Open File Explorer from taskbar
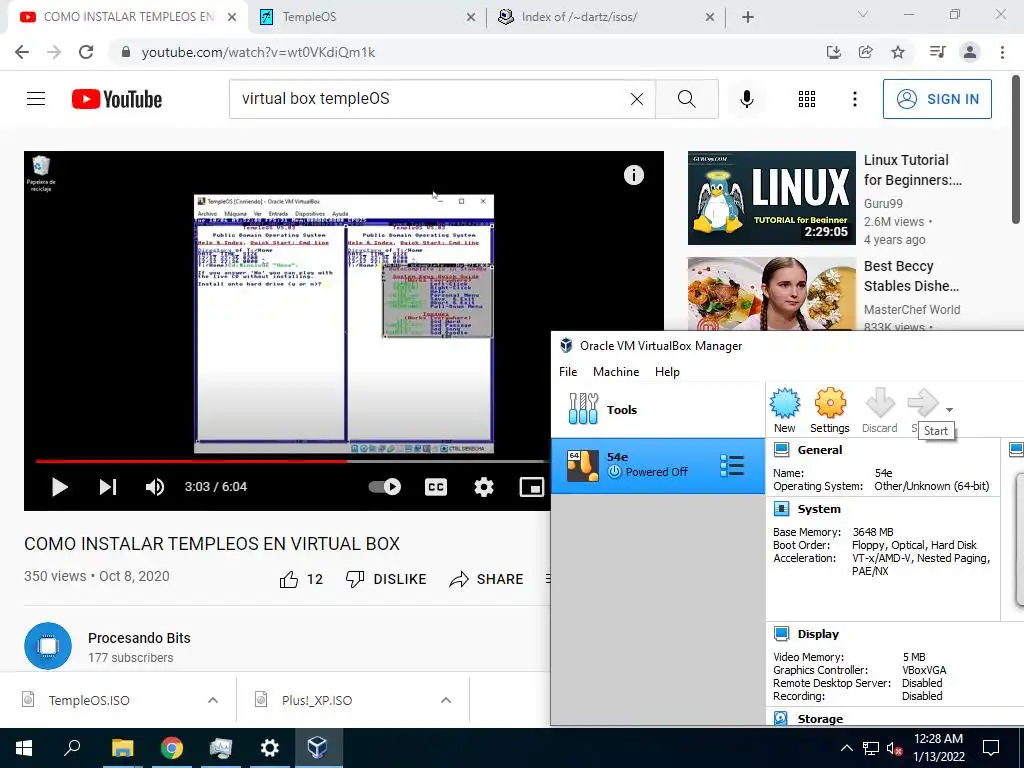Image resolution: width=1024 pixels, height=768 pixels. (x=122, y=748)
